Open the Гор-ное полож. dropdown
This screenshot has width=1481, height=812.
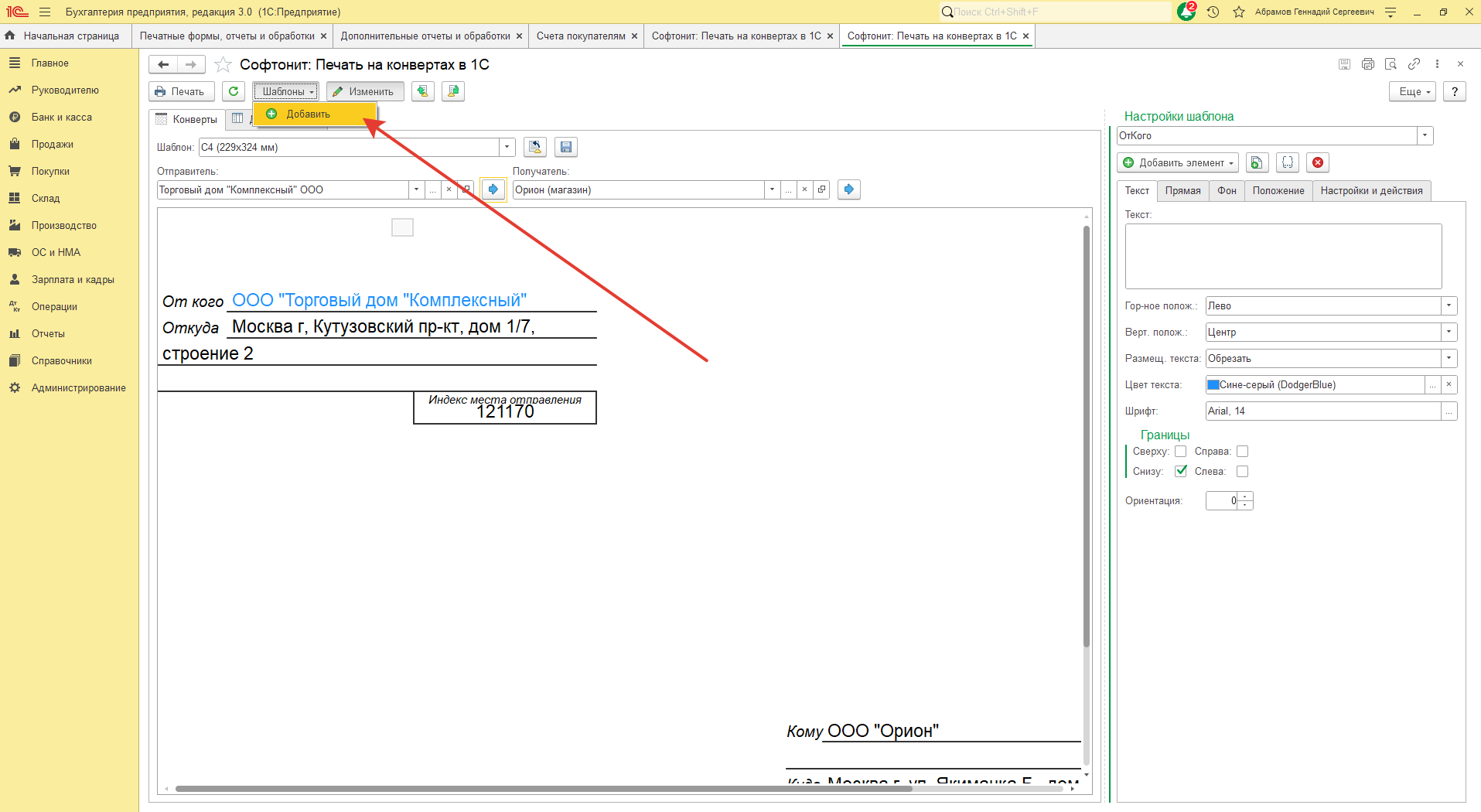click(1449, 306)
